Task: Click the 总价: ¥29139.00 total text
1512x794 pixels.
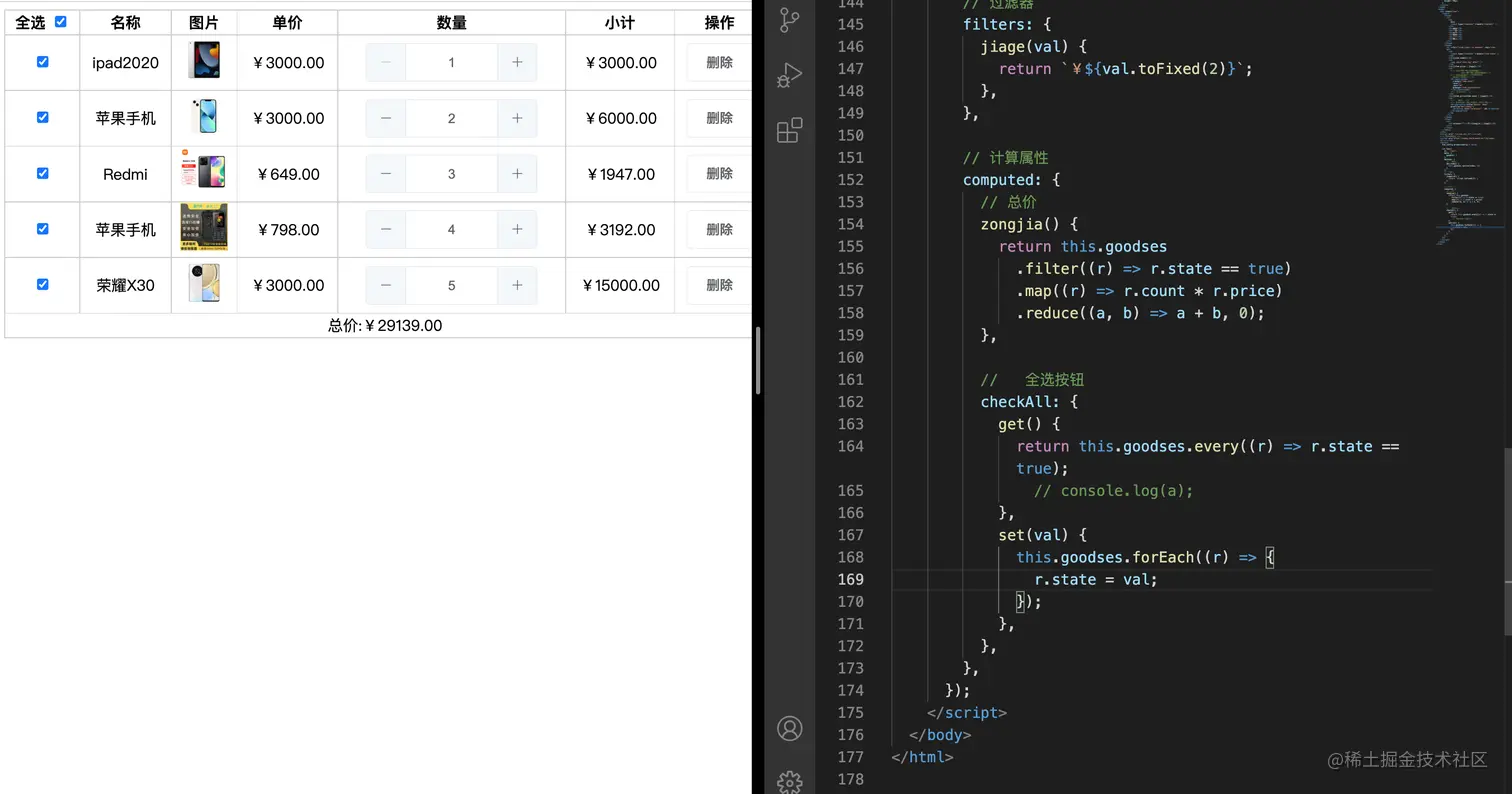Action: coord(385,326)
